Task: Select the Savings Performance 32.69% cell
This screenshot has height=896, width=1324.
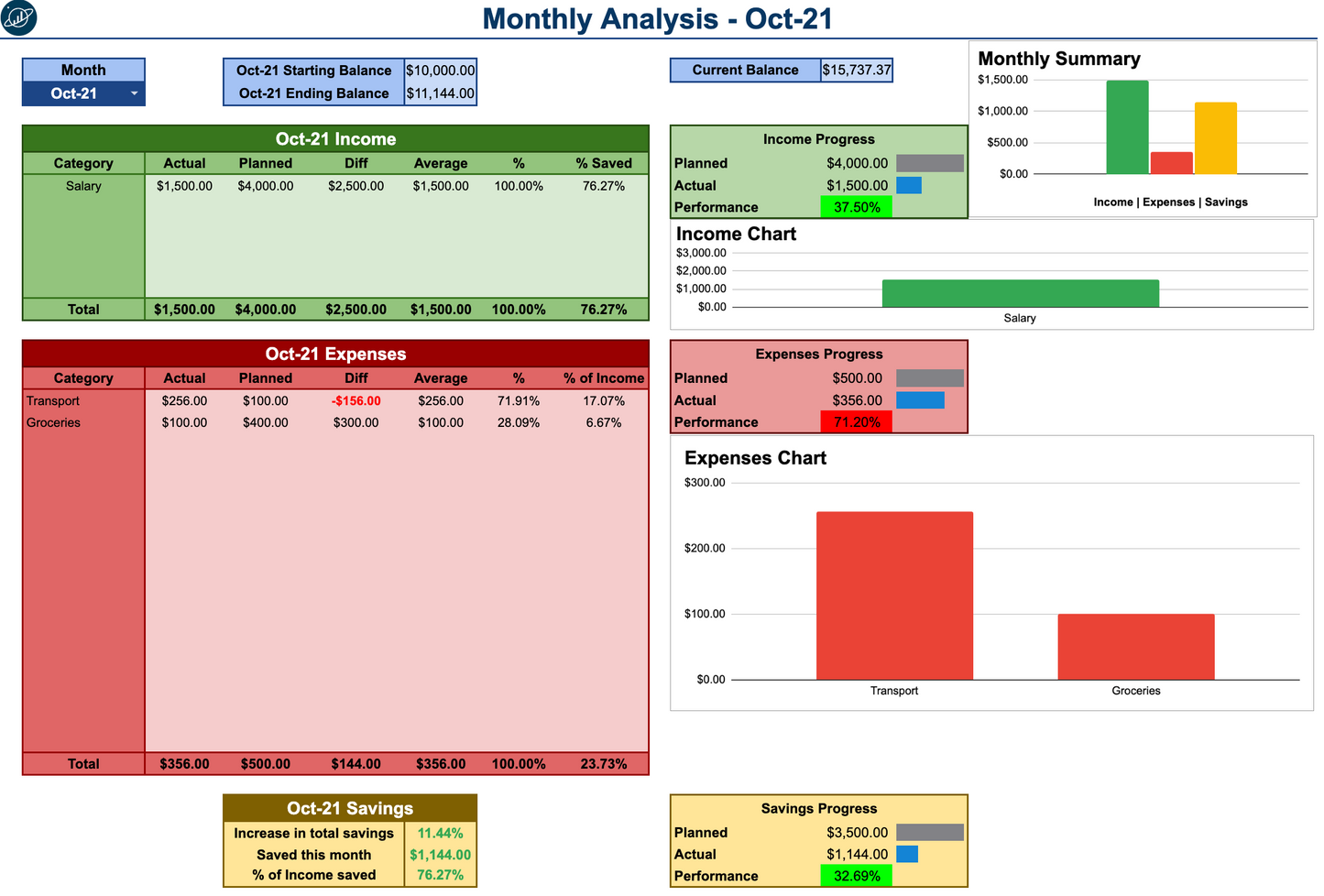Action: coord(856,876)
